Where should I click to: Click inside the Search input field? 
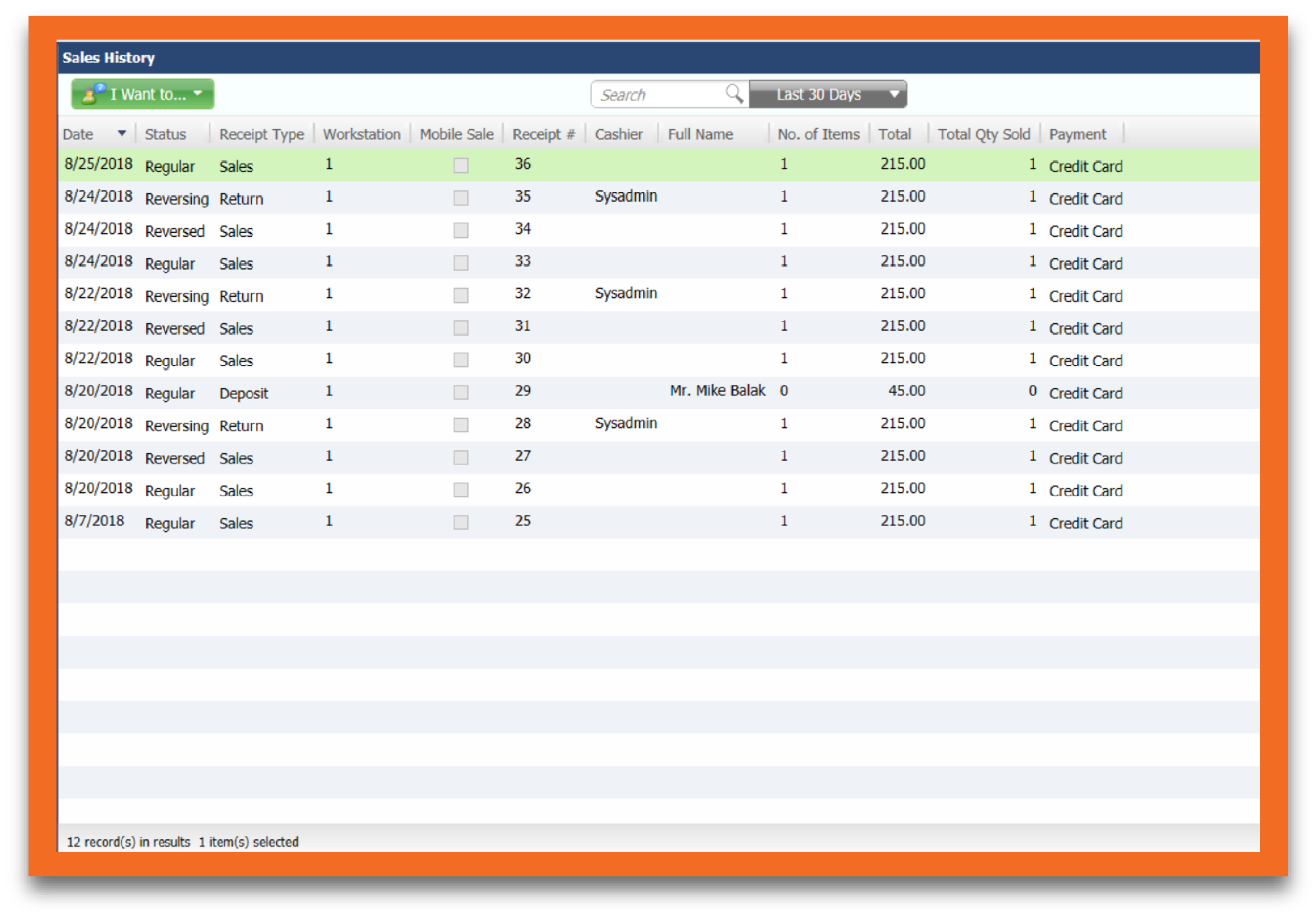point(653,94)
